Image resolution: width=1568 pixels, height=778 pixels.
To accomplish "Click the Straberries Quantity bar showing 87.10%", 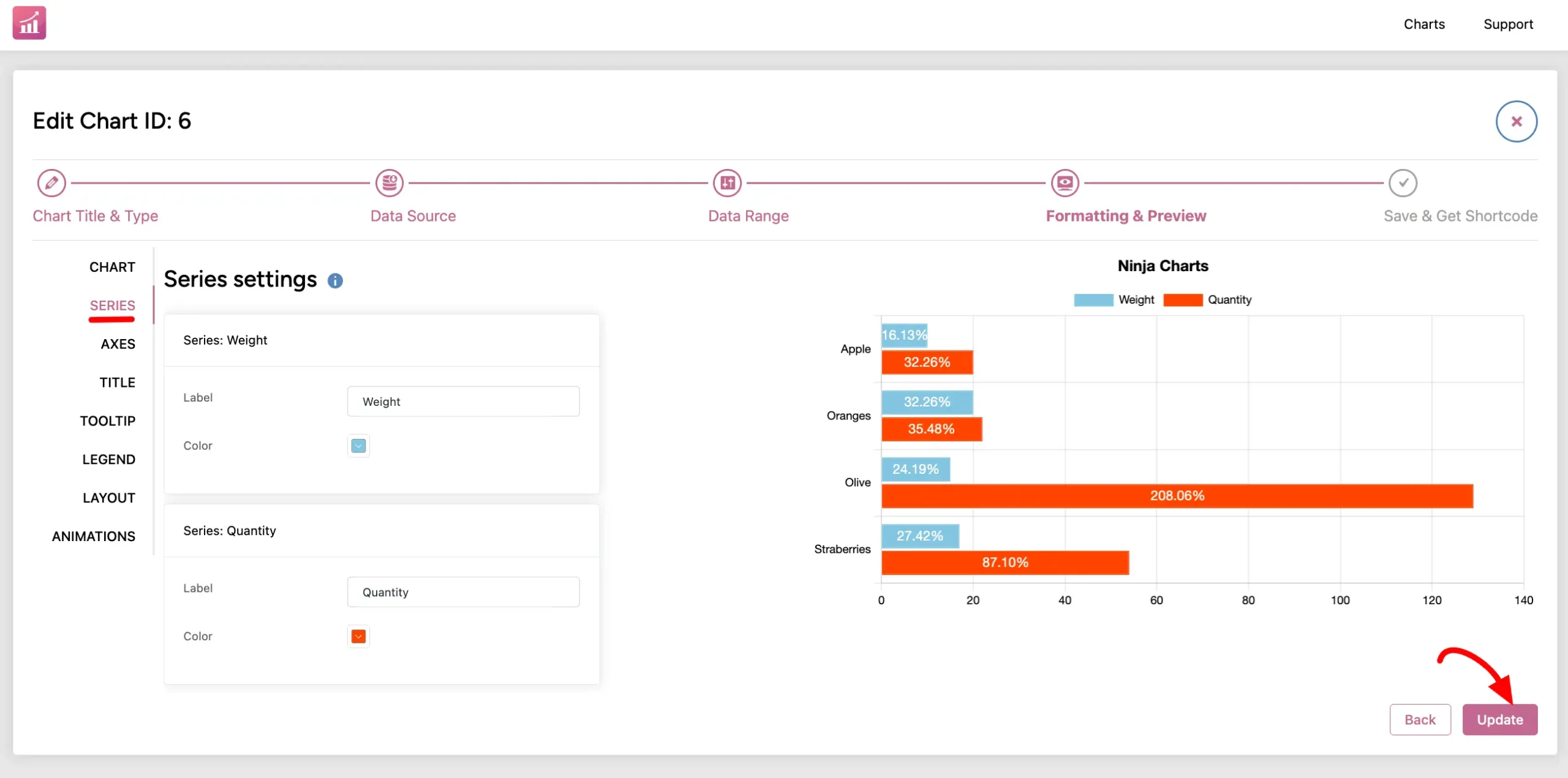I will pos(1005,563).
